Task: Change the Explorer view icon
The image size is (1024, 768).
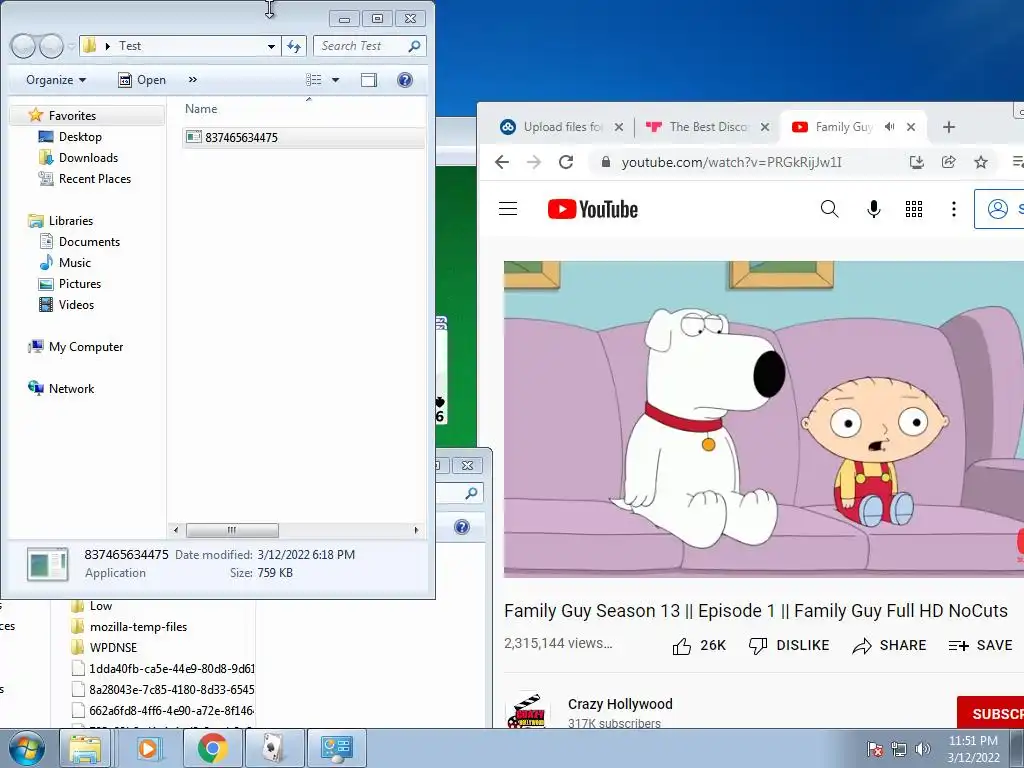Action: pyautogui.click(x=314, y=80)
